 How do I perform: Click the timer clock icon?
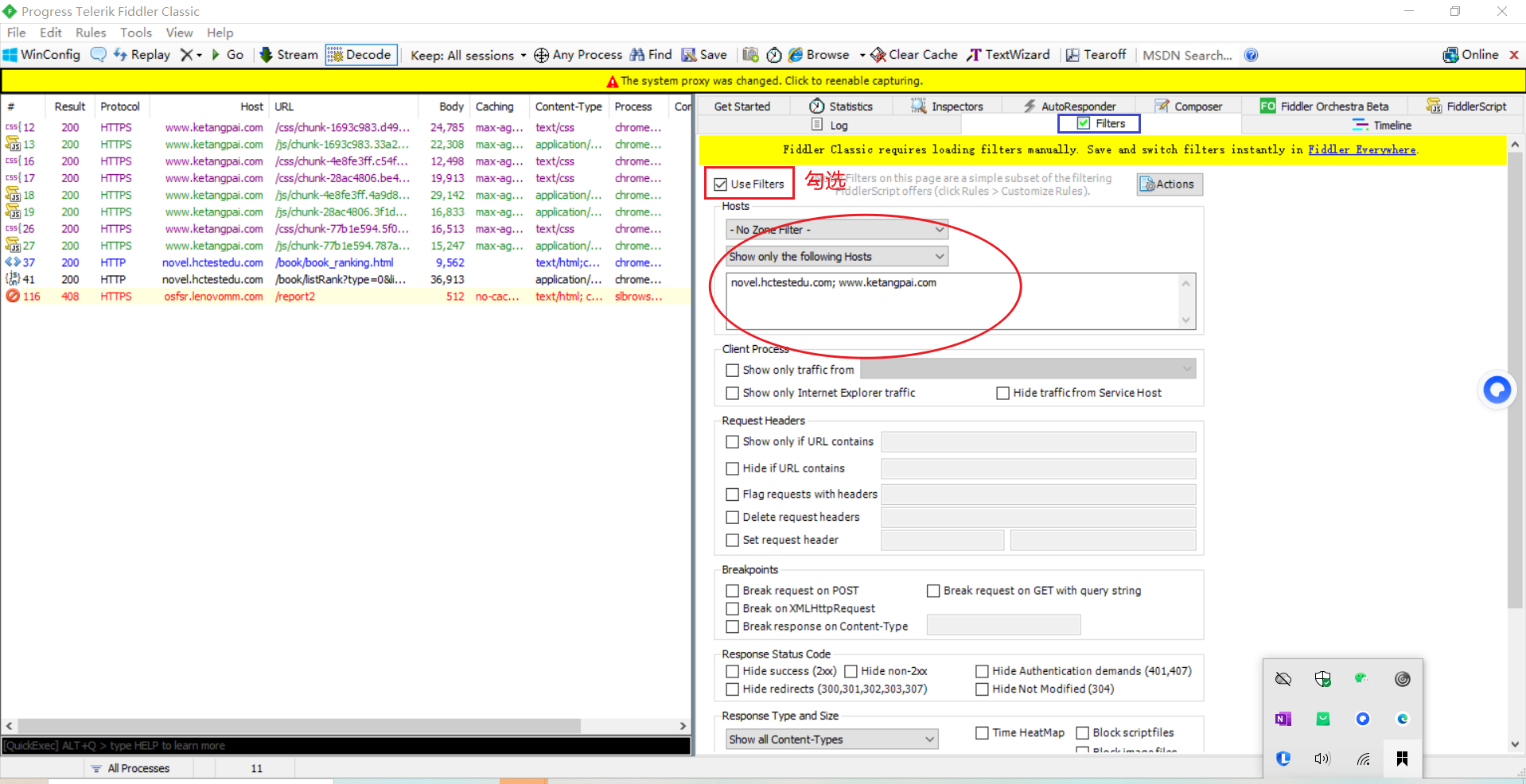tap(774, 55)
